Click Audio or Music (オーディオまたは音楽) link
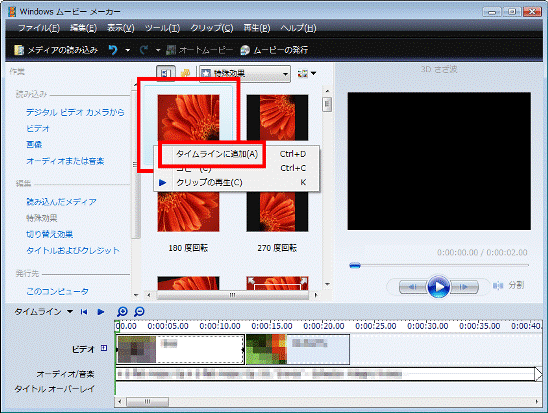Viewport: 548px width, 413px height. (65, 161)
